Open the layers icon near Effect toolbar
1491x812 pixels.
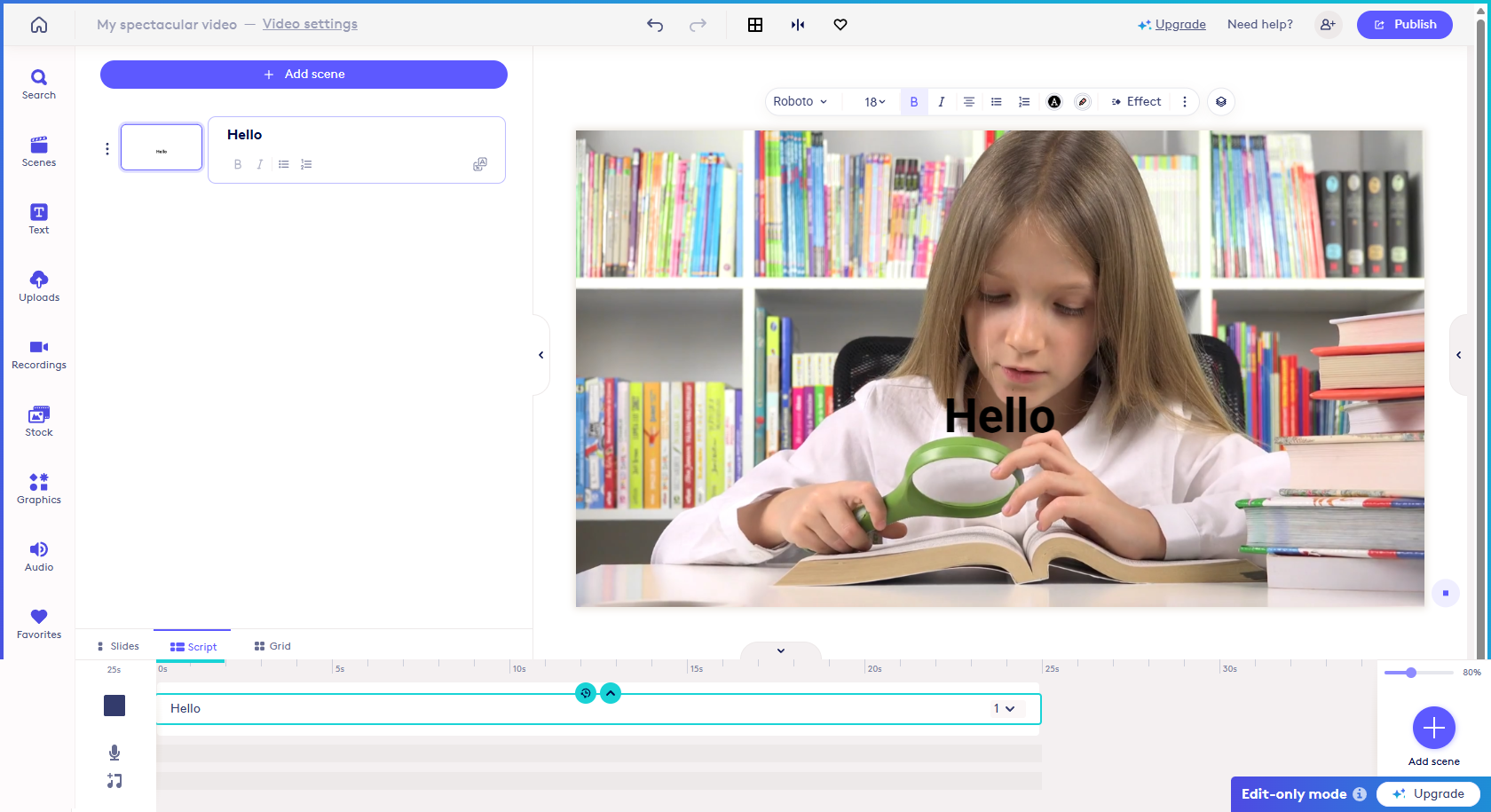click(1220, 101)
